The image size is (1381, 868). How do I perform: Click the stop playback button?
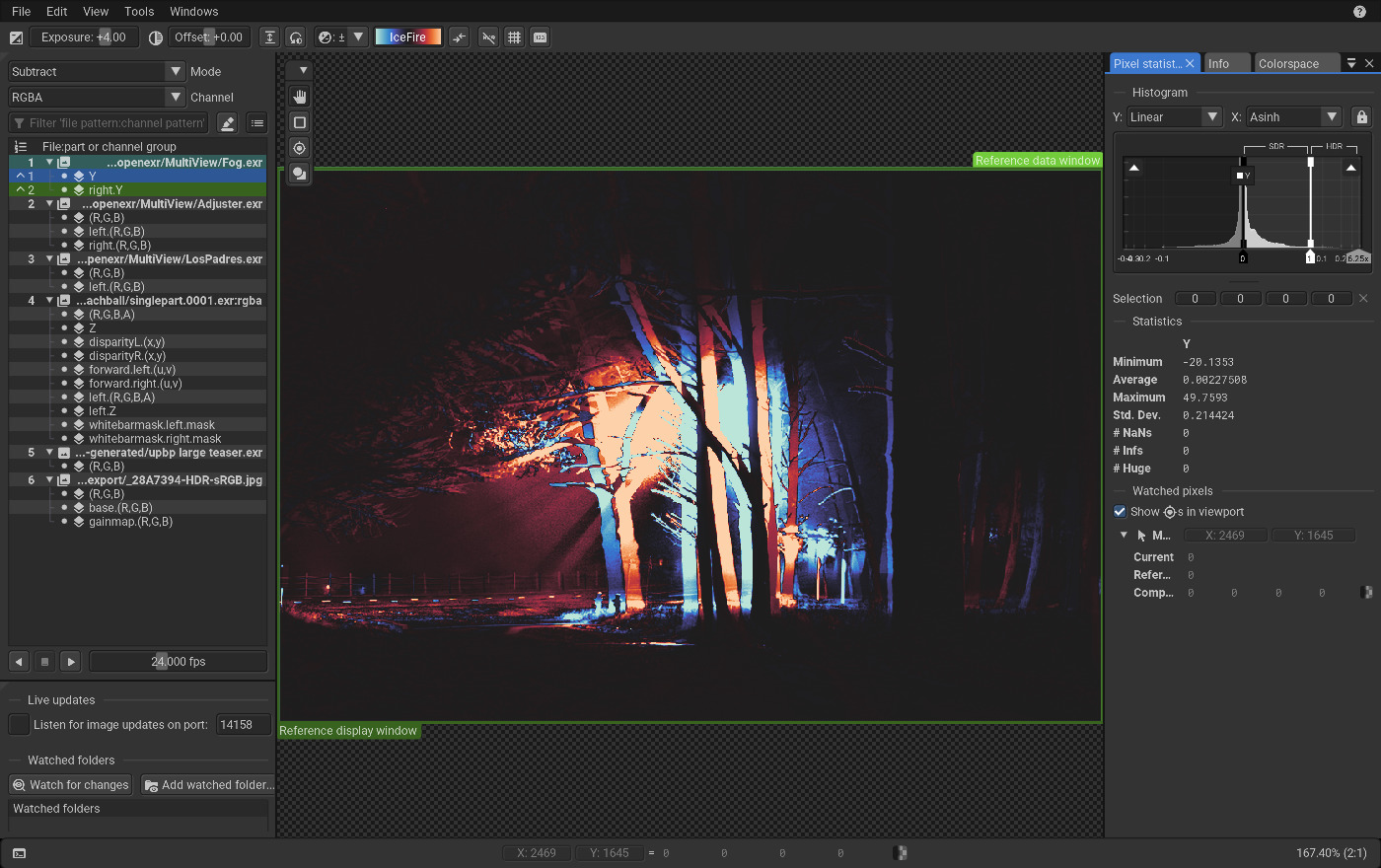(x=44, y=662)
